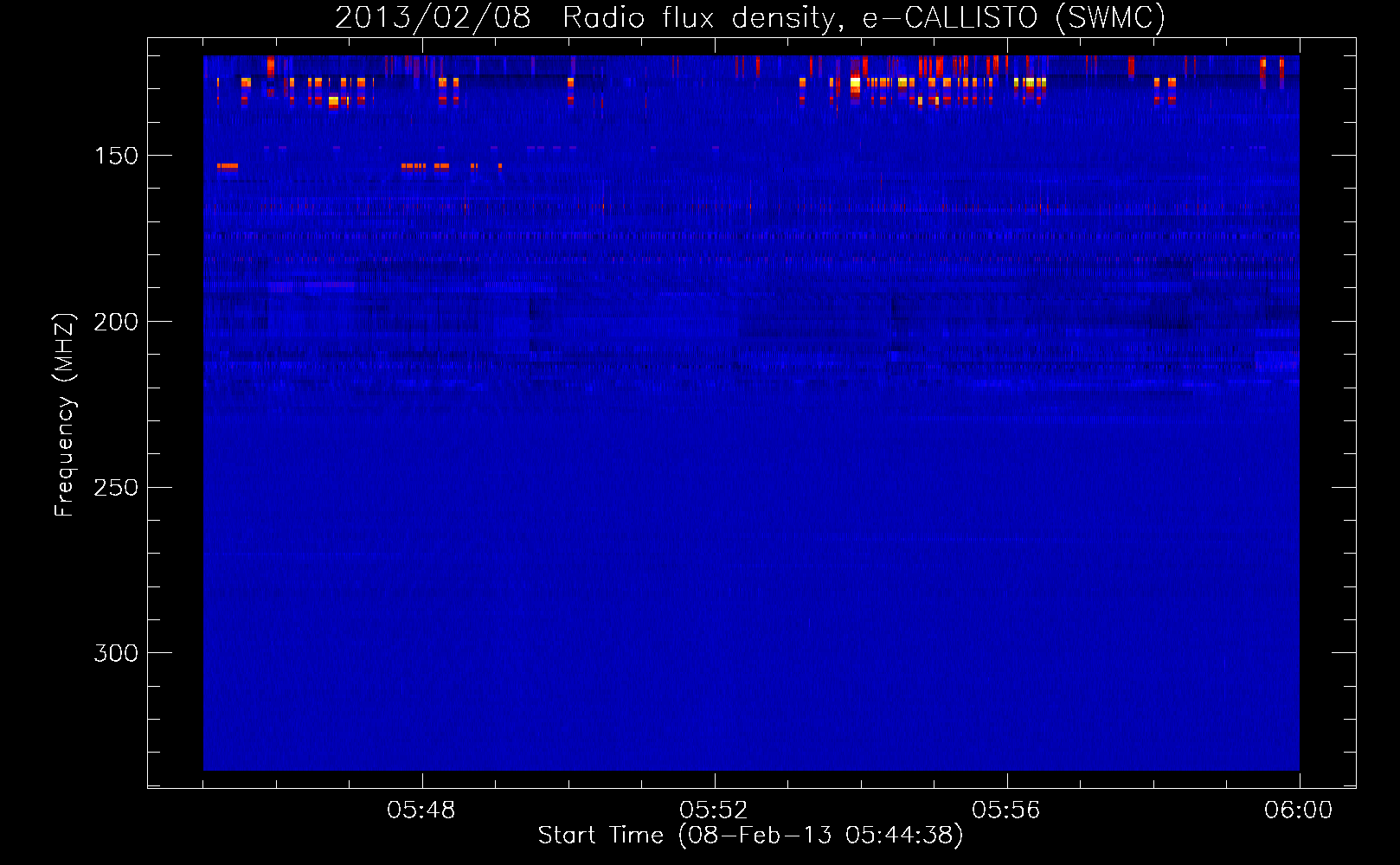Click the 05:52 time tick label
This screenshot has height=865, width=1400.
tap(714, 811)
